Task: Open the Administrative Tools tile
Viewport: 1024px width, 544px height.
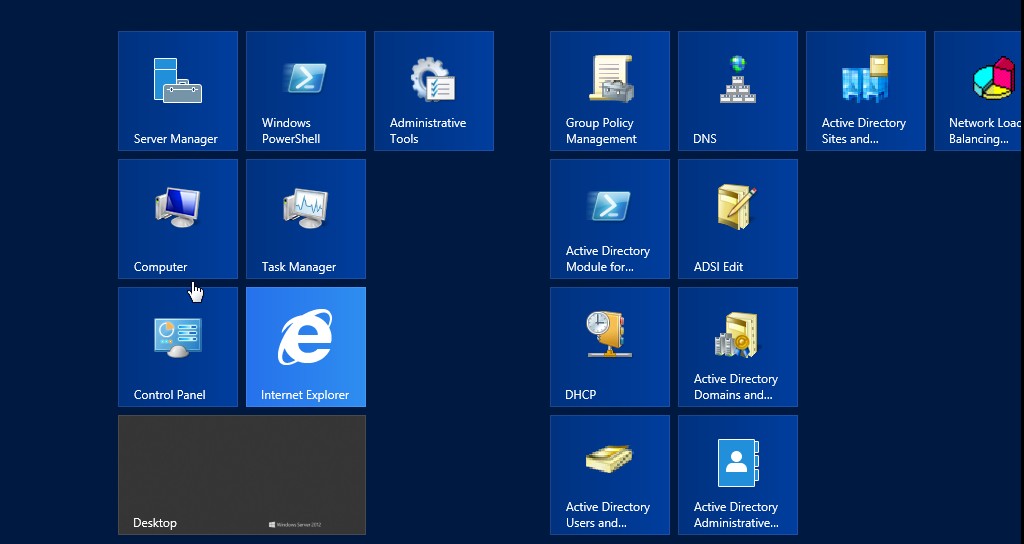Action: [434, 91]
